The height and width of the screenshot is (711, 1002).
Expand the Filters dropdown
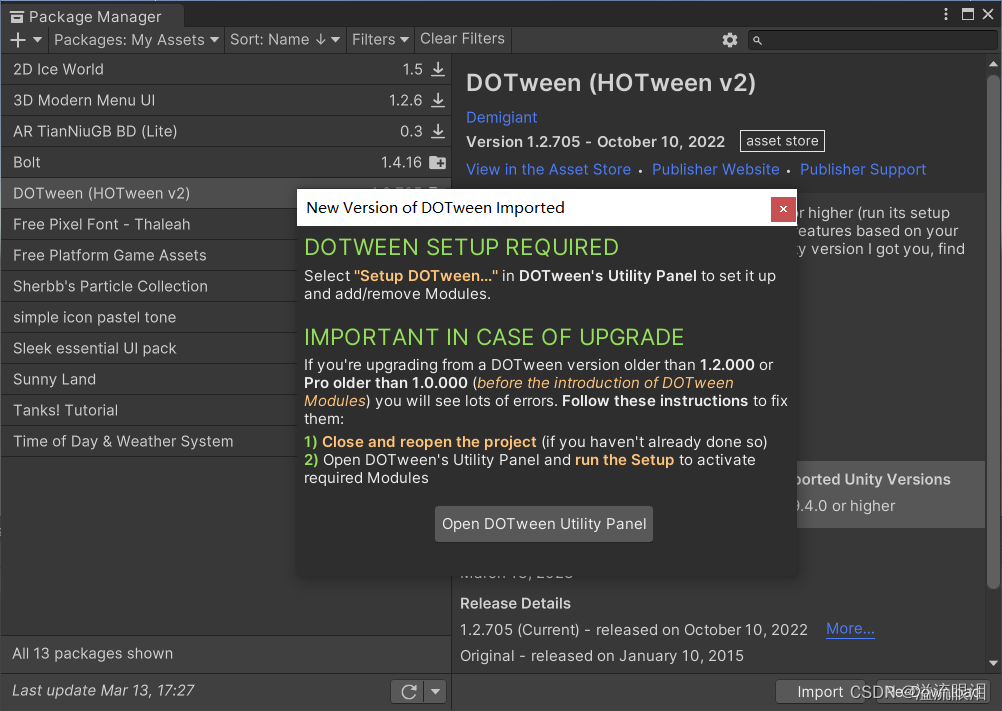pos(380,40)
